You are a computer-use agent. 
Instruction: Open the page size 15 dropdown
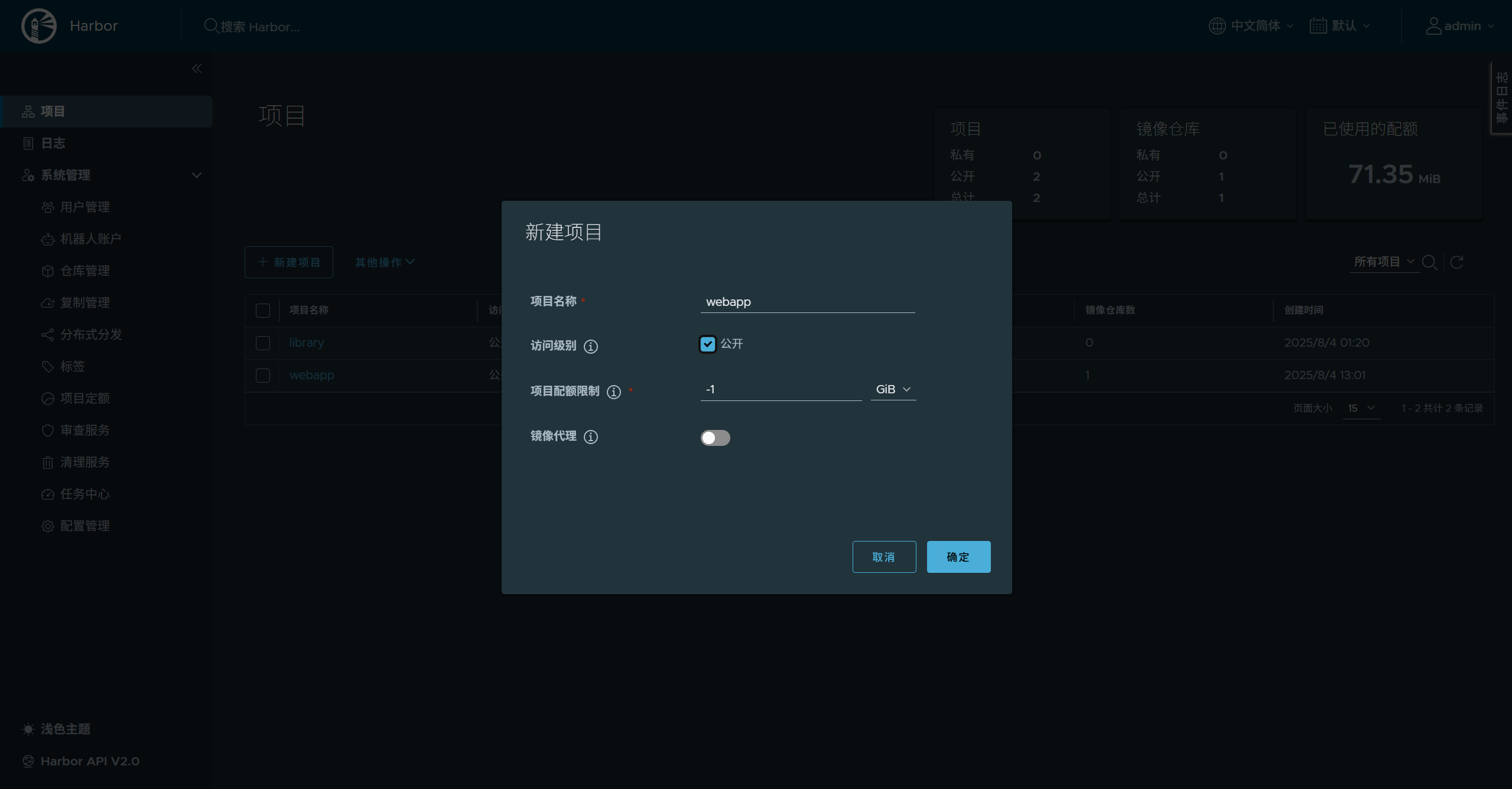pyautogui.click(x=1361, y=408)
